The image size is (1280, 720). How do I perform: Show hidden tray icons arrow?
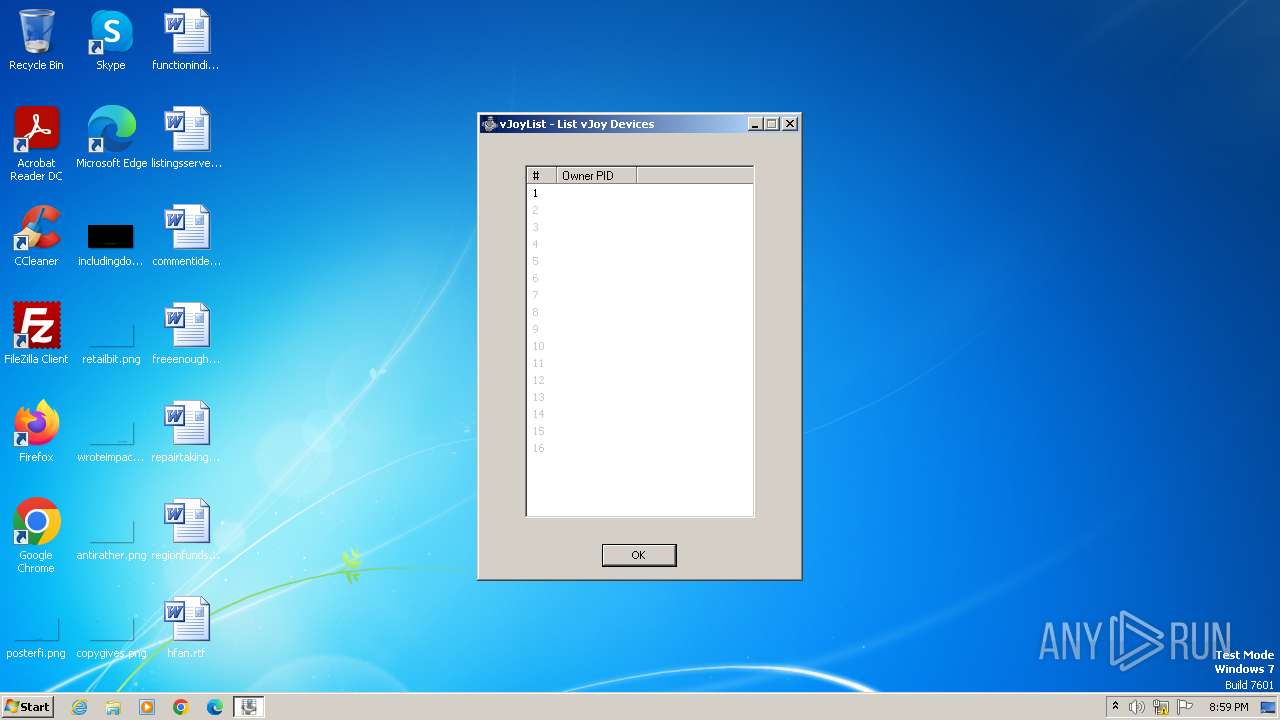(1115, 707)
